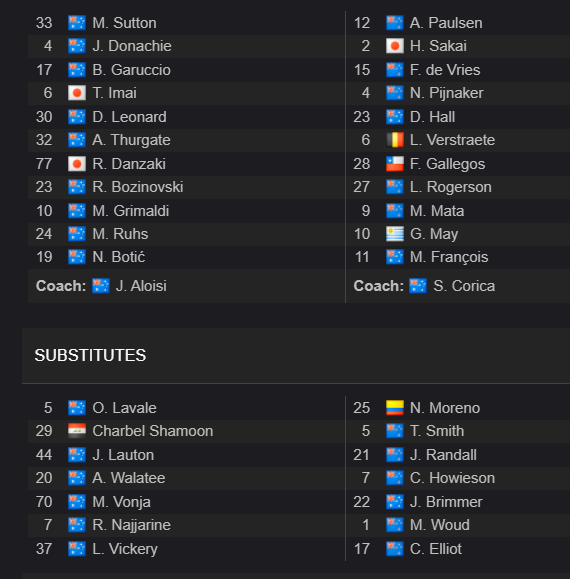Click the Japan flag beside R. Danzaki

coord(77,164)
